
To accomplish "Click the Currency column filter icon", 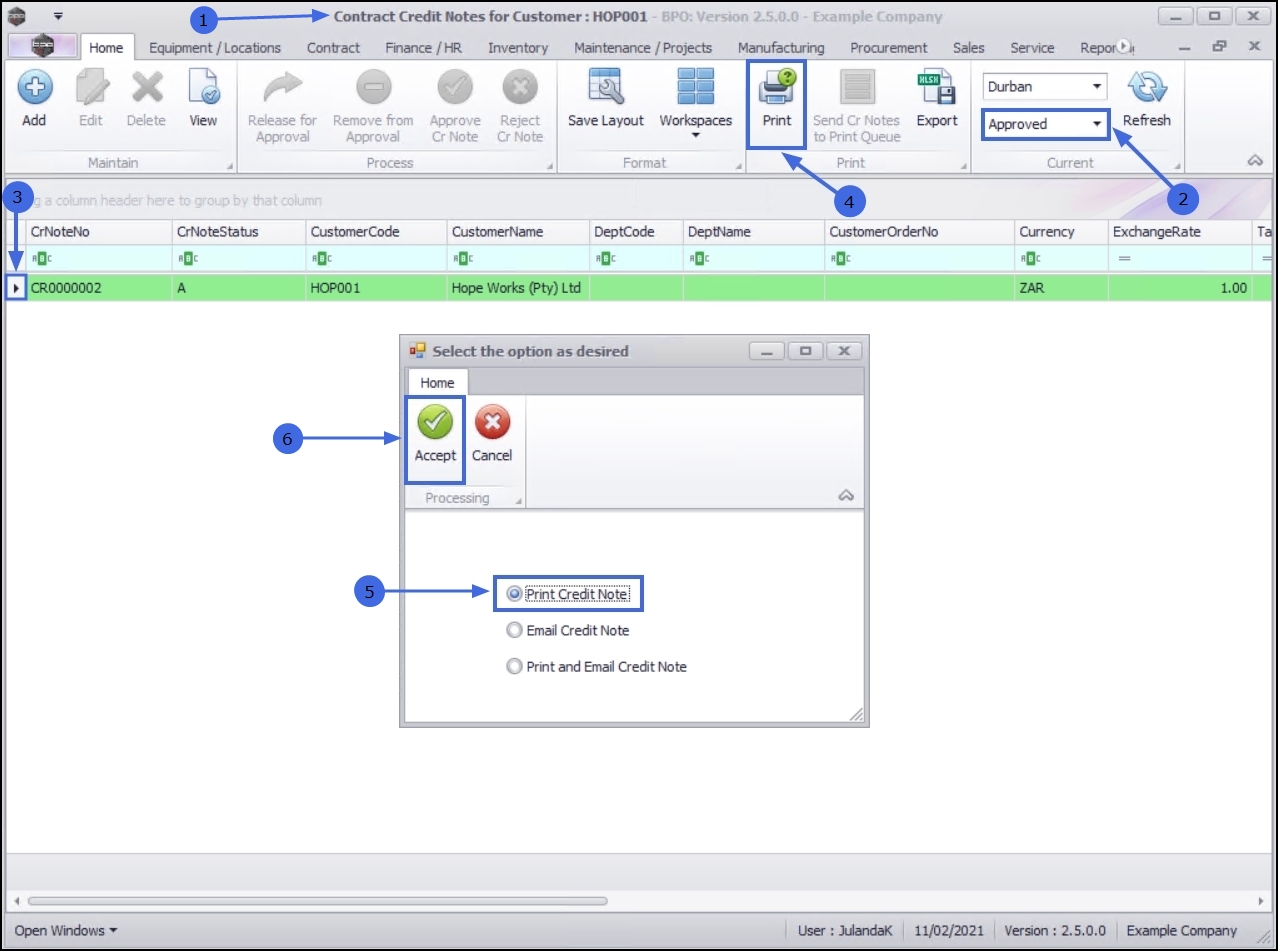I will 1030,259.
